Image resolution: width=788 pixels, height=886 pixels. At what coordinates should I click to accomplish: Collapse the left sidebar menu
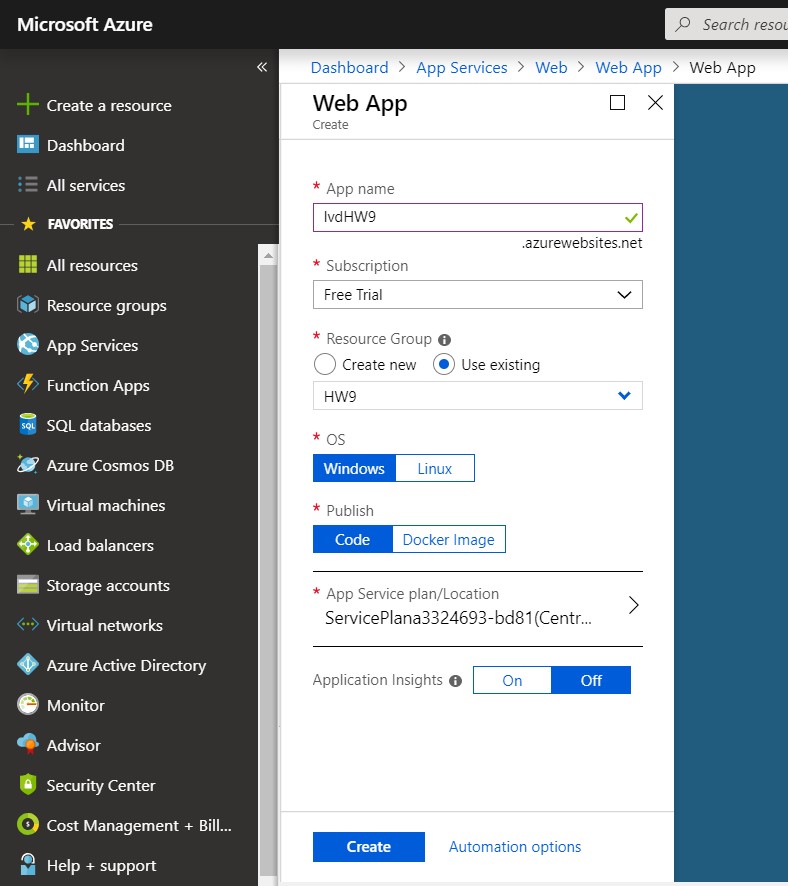coord(262,67)
